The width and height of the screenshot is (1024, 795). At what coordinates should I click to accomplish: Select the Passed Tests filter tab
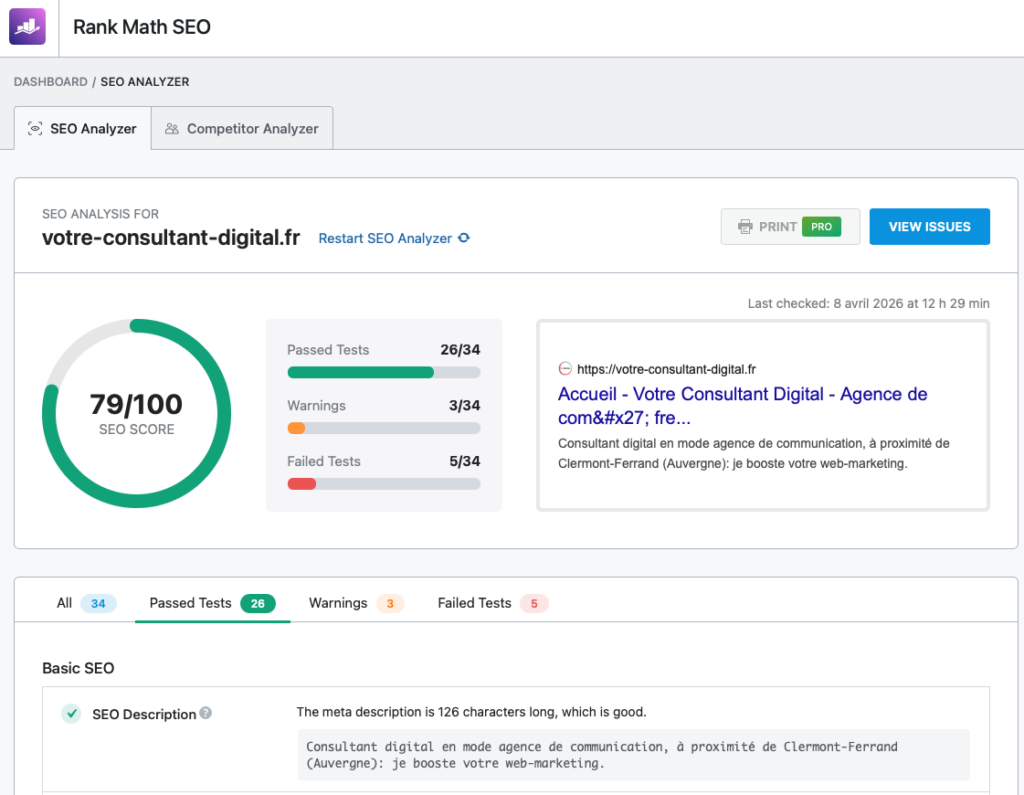[212, 603]
